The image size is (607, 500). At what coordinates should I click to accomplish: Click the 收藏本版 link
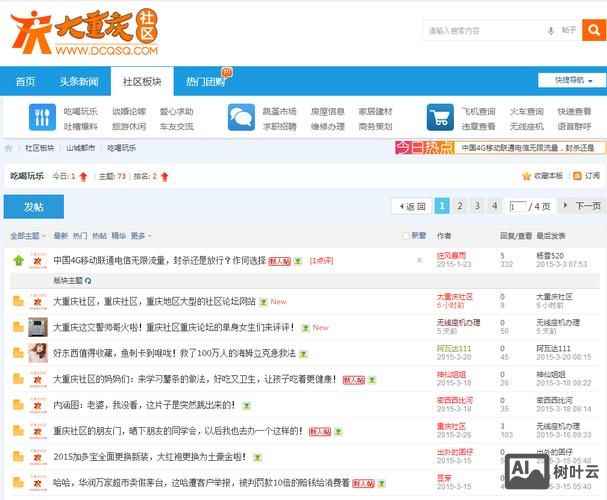548,176
